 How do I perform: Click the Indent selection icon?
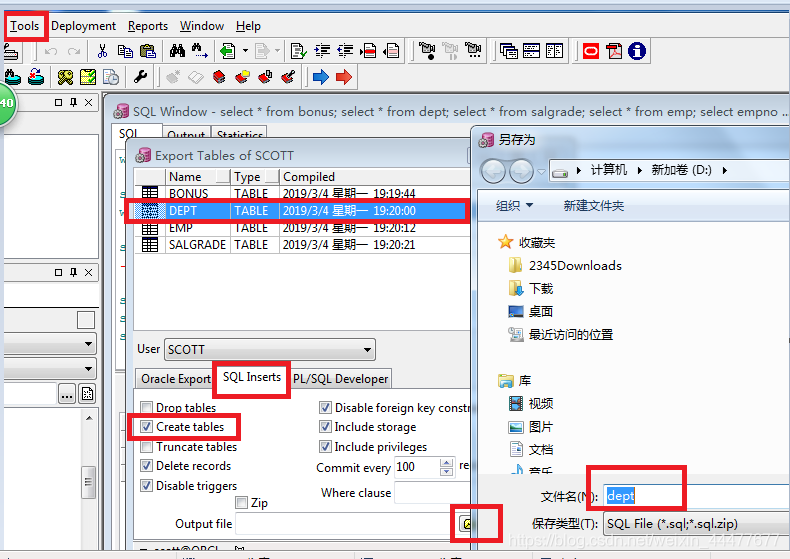[x=322, y=51]
